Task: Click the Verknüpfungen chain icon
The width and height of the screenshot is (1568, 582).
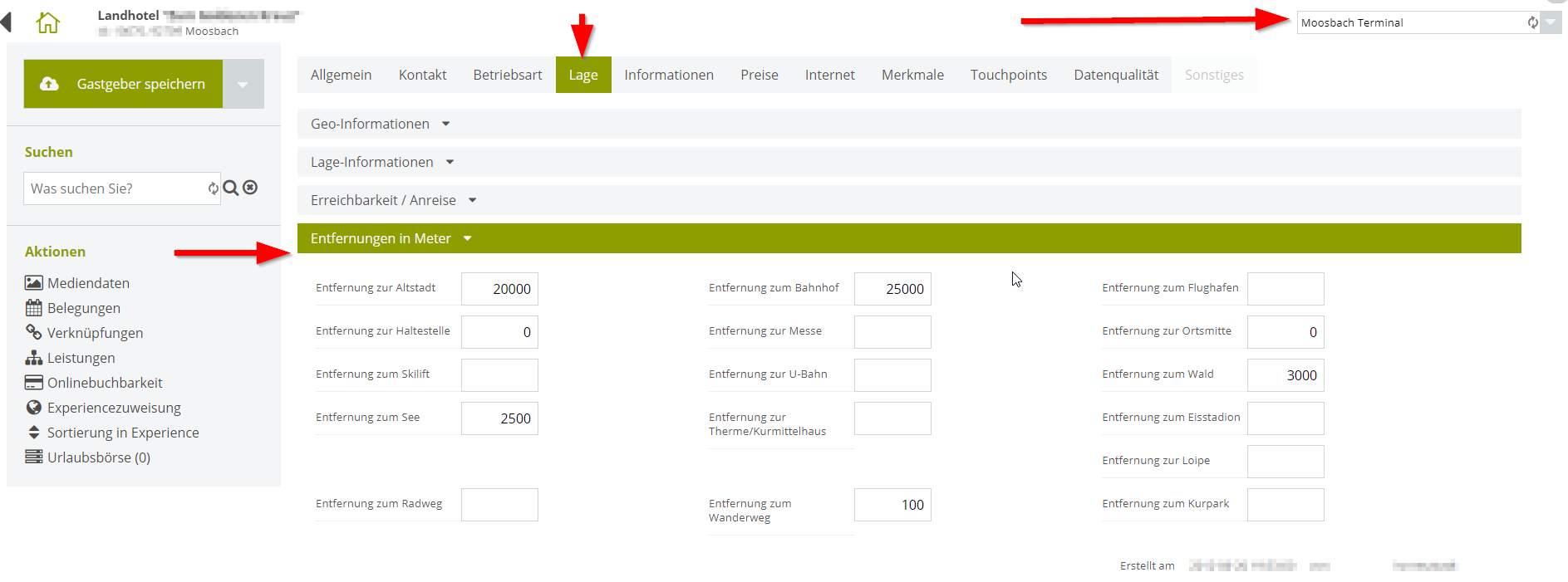Action: click(x=34, y=332)
